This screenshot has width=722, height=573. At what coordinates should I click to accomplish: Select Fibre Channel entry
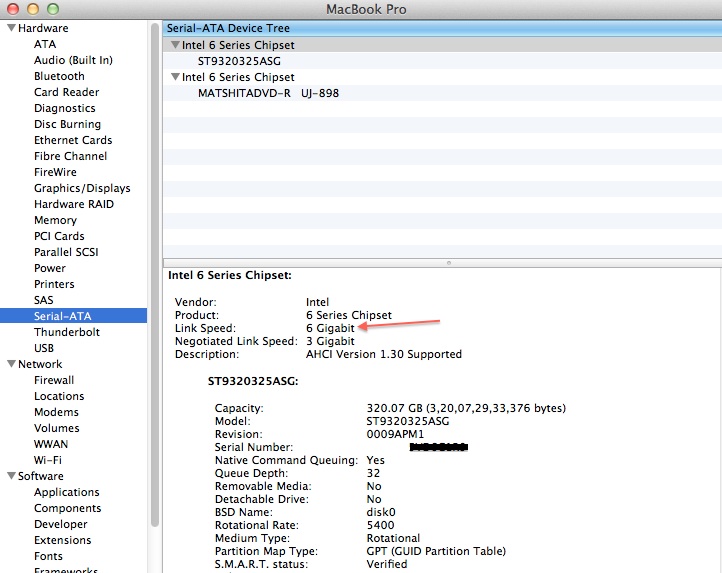70,156
